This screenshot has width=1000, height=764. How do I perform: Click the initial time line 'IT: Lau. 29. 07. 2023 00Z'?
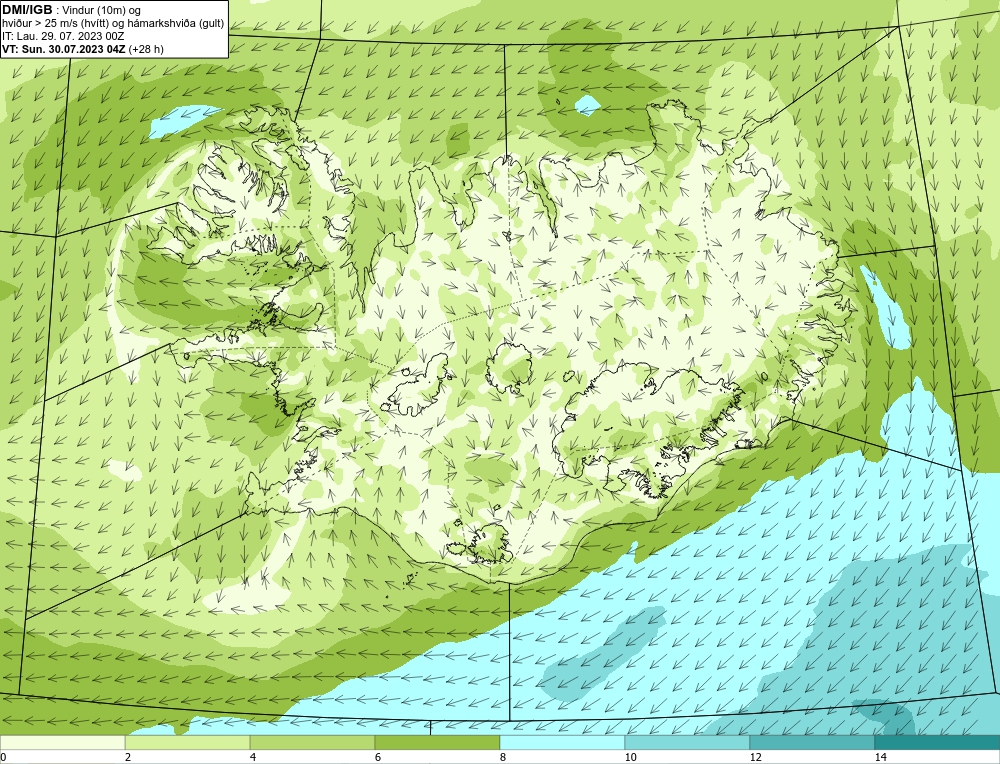[63, 36]
